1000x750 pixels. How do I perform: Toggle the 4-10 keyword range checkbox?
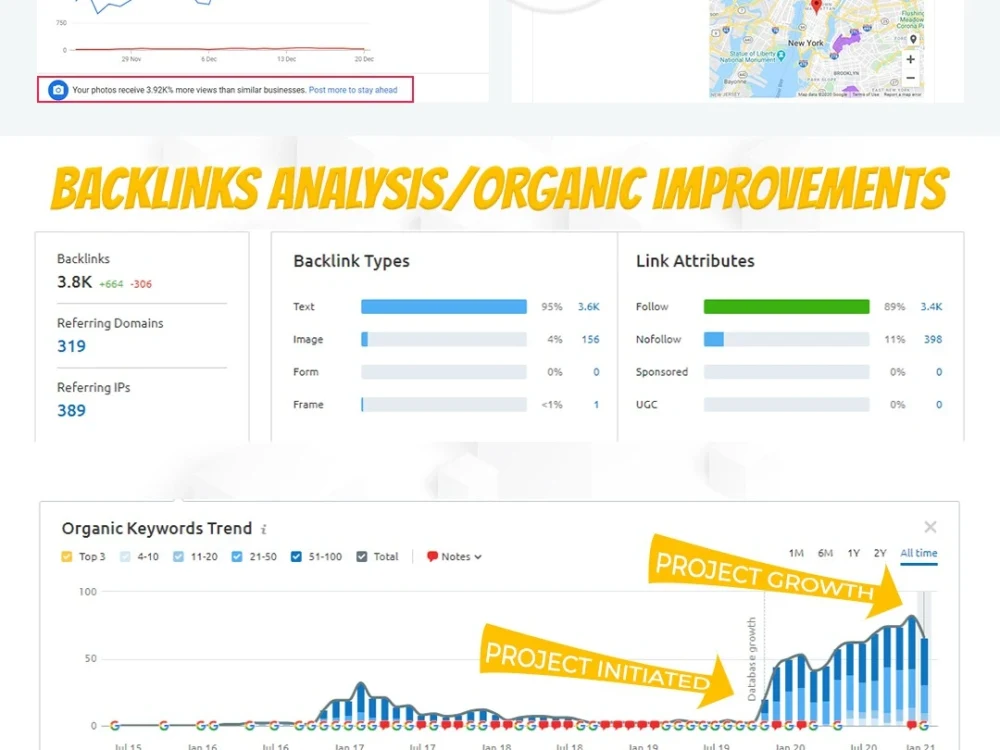click(125, 556)
